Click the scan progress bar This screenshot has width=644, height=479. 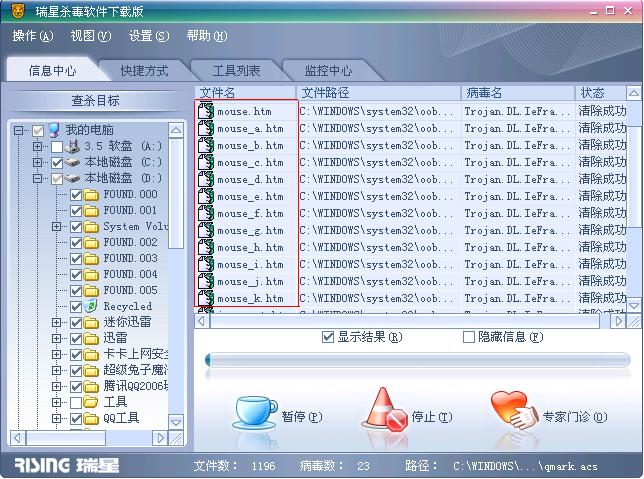(417, 360)
